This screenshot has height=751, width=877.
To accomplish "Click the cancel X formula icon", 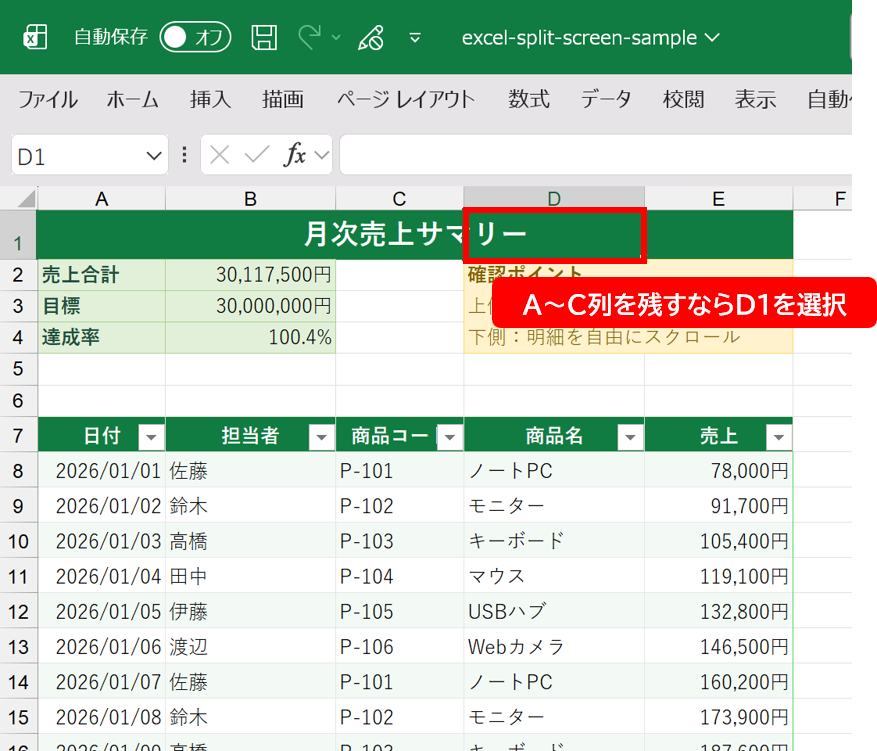I will coord(219,155).
